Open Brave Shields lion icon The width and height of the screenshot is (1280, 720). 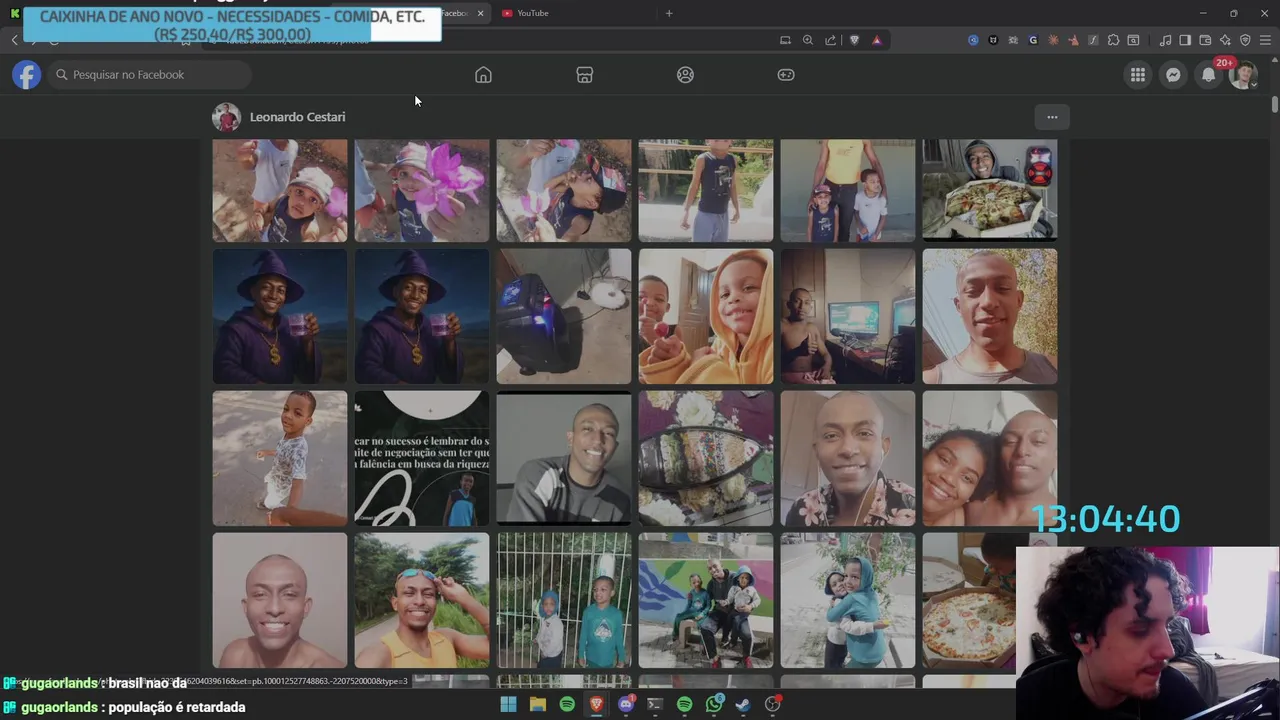coord(854,40)
